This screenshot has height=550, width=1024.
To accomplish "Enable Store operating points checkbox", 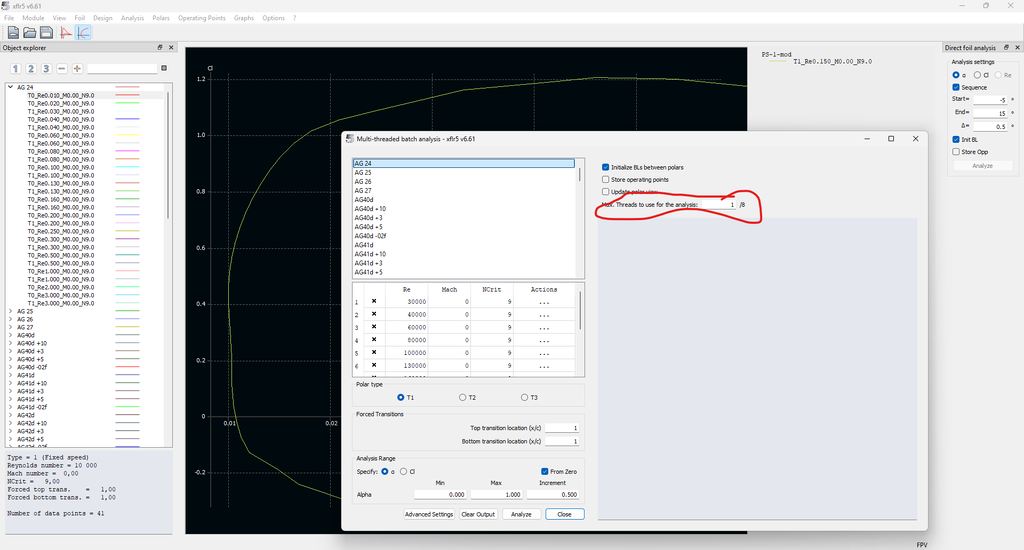I will click(606, 179).
